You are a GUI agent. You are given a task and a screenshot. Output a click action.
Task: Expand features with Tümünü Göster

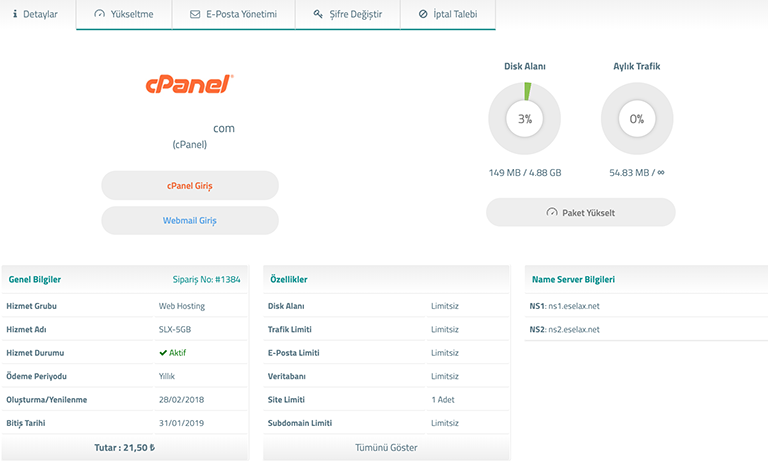coord(386,448)
